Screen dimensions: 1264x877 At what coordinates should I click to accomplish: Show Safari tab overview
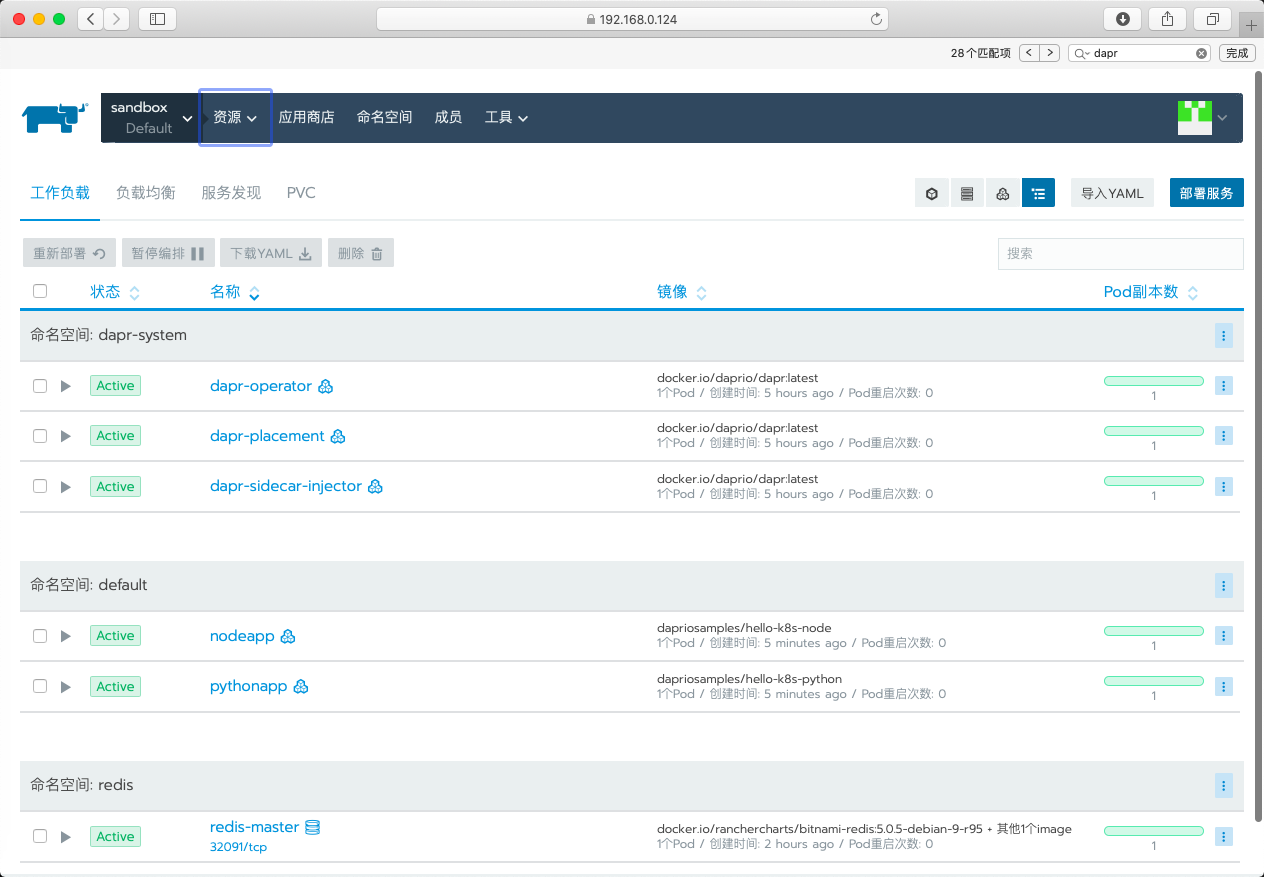click(x=1213, y=19)
